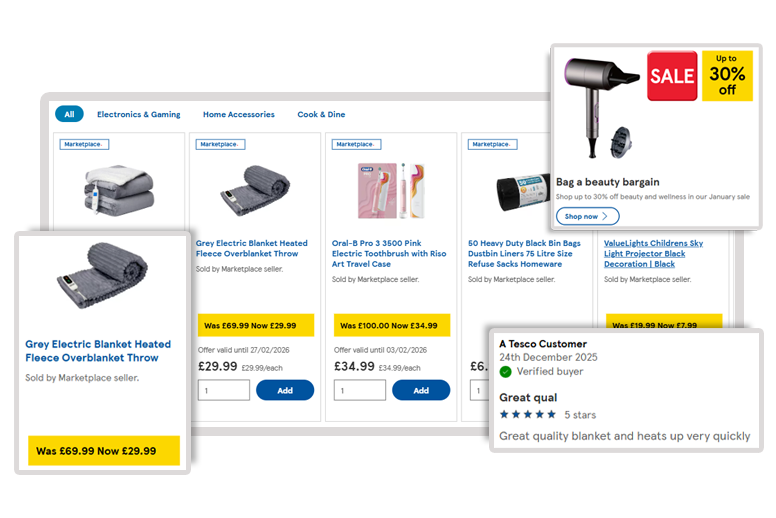Switch to Electronics & Gaming tab
The height and width of the screenshot is (518, 776).
pos(139,114)
